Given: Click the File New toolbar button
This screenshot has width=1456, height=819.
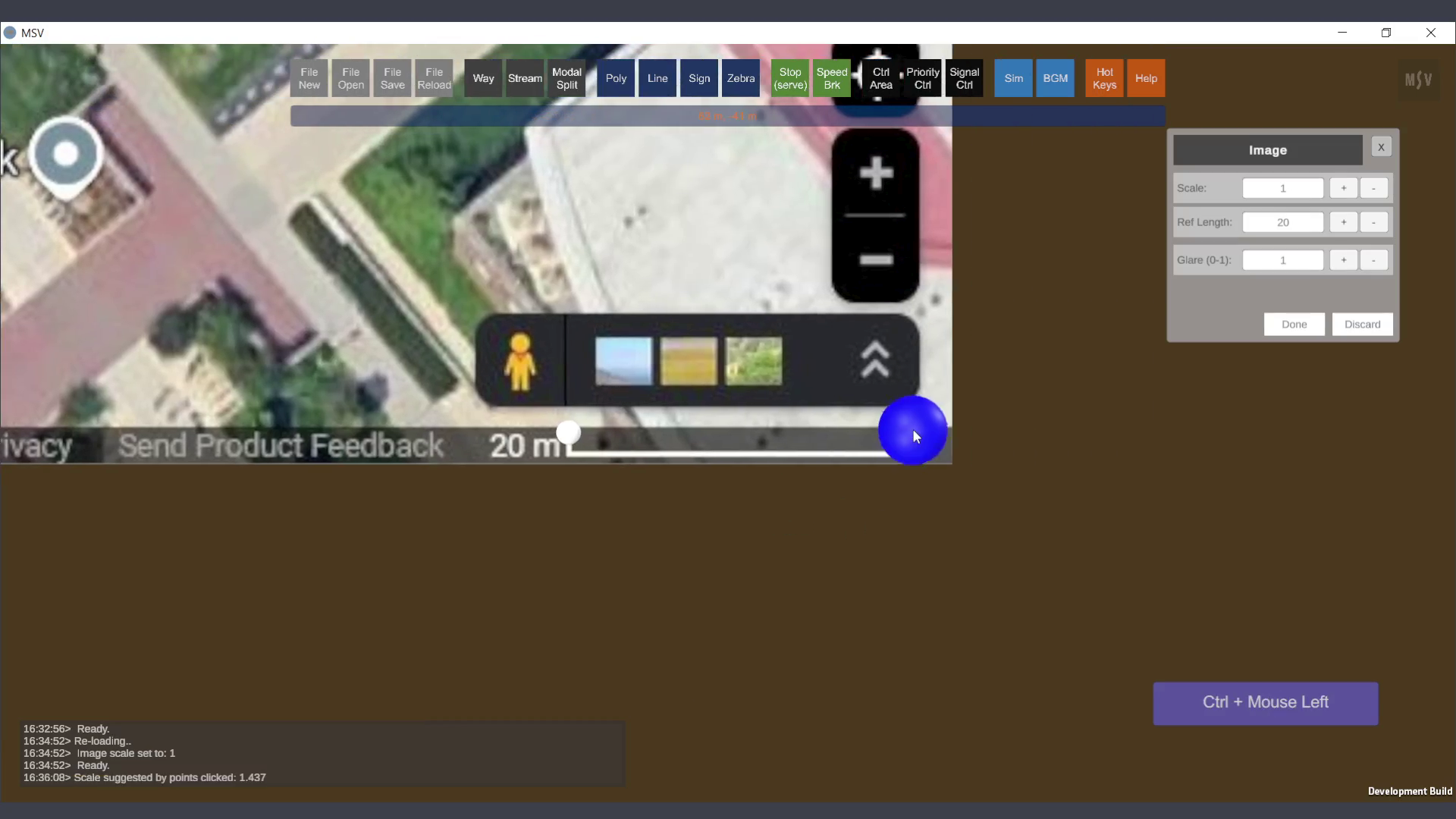Looking at the screenshot, I should pos(309,78).
